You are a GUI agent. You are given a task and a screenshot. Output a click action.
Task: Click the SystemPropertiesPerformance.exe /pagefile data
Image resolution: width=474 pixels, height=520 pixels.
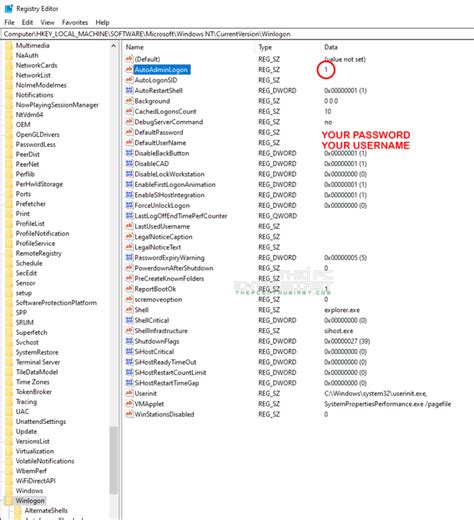tap(387, 404)
